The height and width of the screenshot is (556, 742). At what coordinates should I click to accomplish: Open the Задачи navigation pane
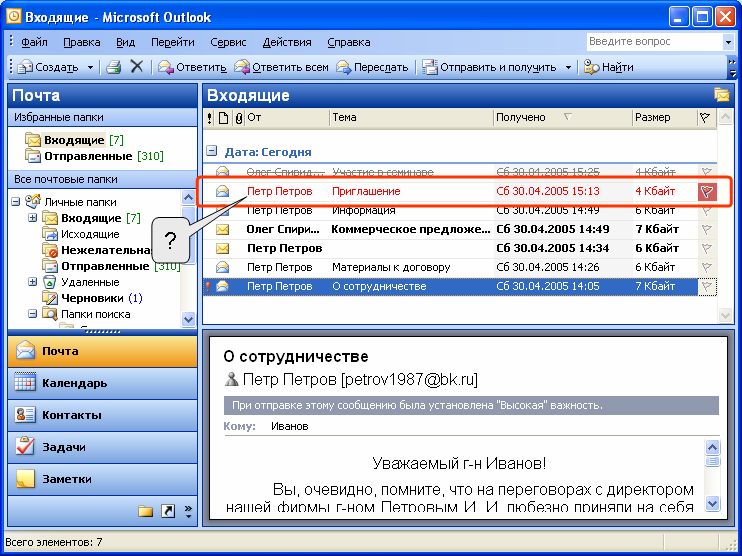click(102, 447)
